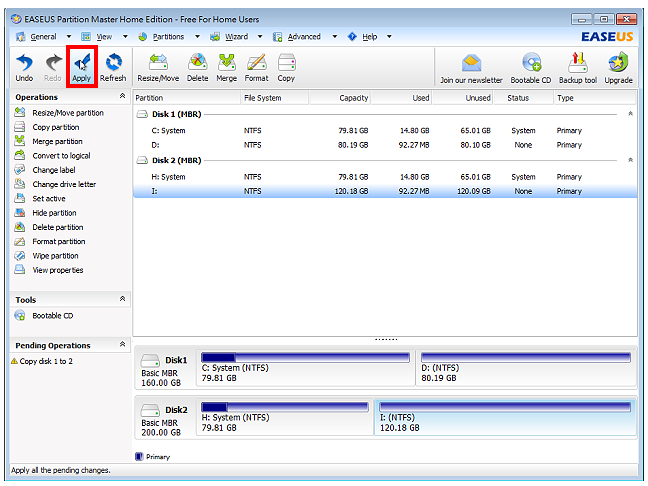This screenshot has width=648, height=486.
Task: Choose Merge partition operation
Action: coord(48,141)
